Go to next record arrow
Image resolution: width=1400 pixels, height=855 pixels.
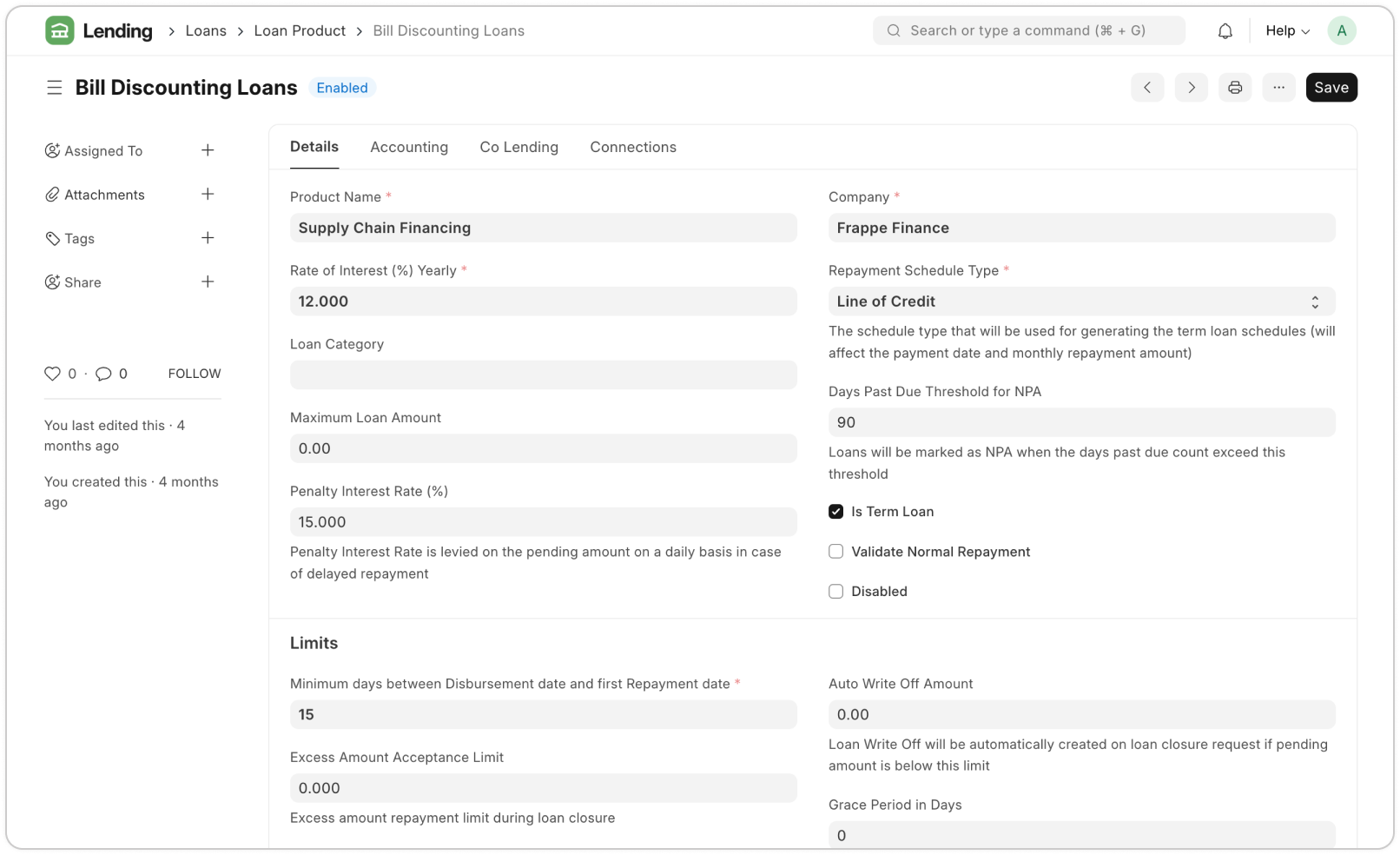click(x=1191, y=88)
